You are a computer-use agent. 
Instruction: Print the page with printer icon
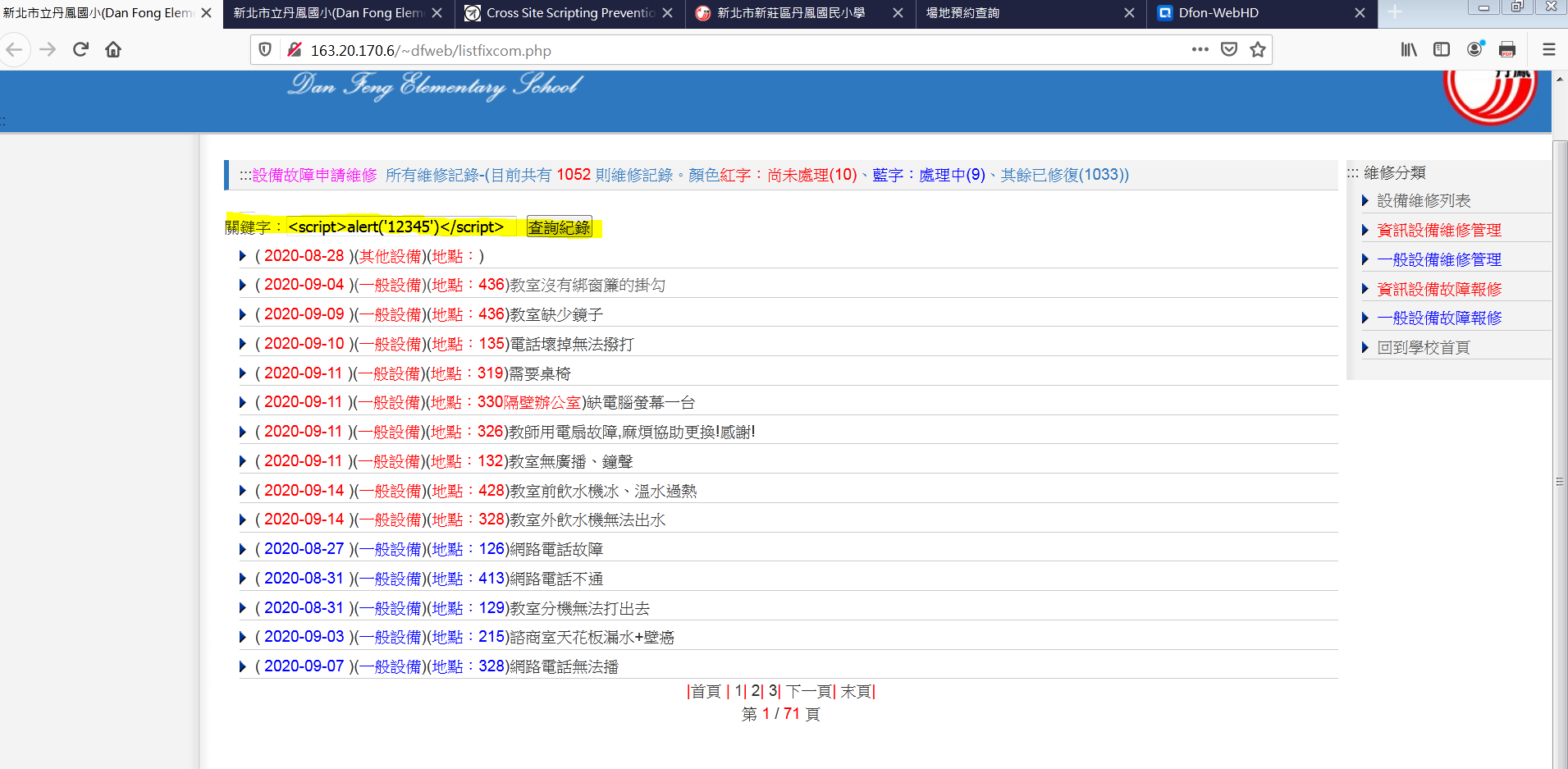tap(1507, 50)
